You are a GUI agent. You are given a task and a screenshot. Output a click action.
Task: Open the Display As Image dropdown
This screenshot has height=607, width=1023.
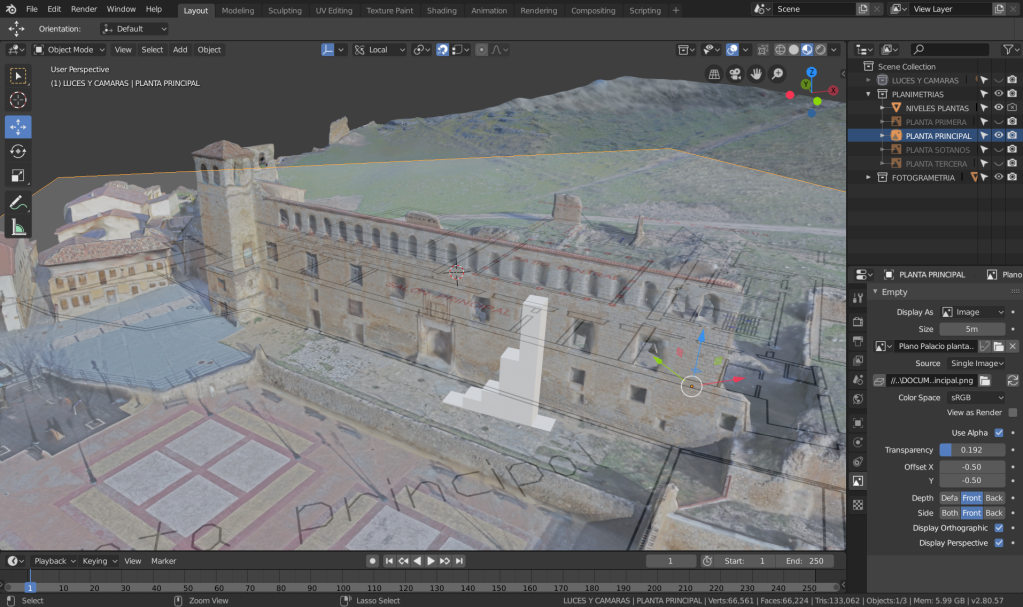point(973,312)
